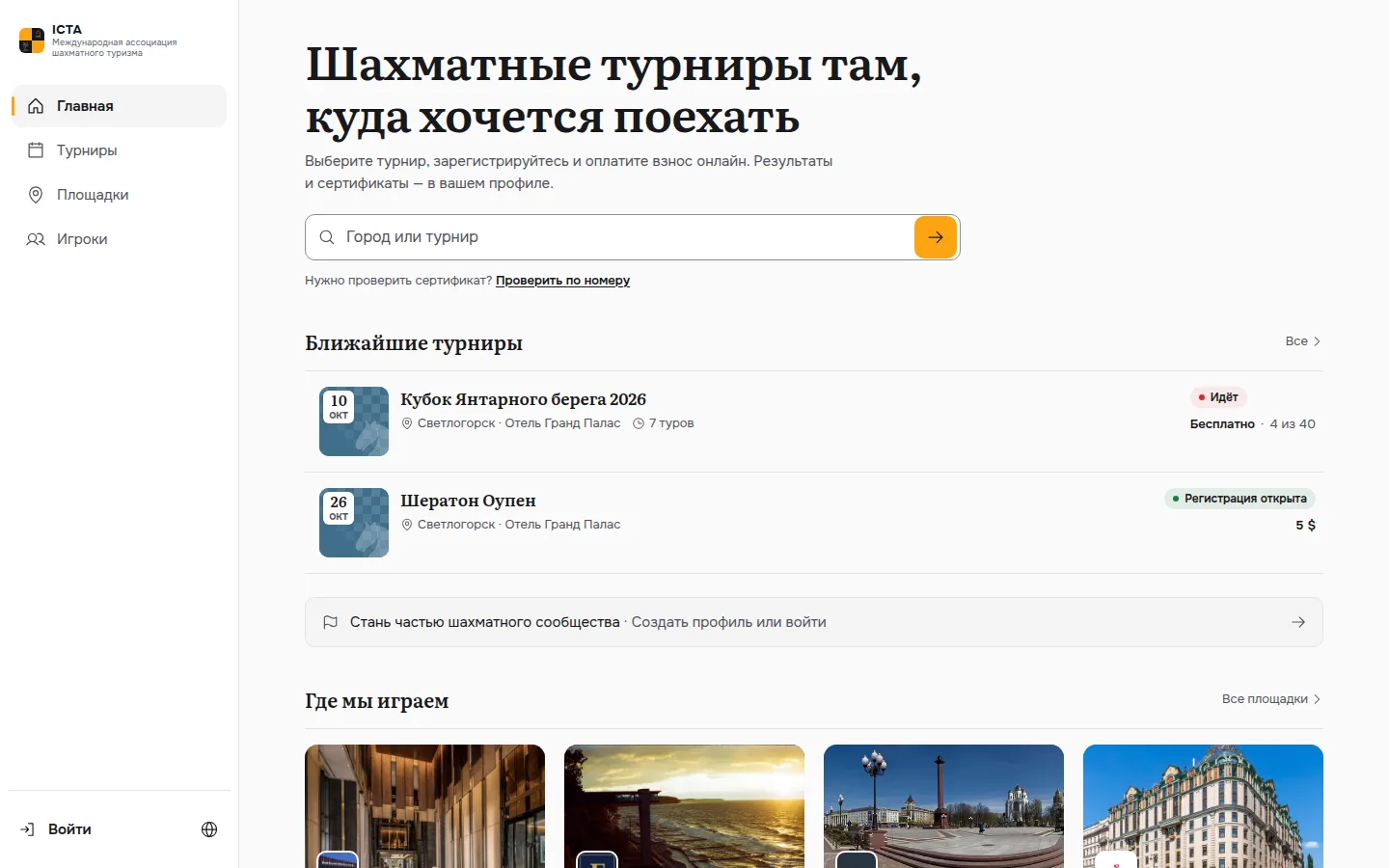
Task: Open the Стань частью шахматного сообщества banner
Action: click(814, 622)
